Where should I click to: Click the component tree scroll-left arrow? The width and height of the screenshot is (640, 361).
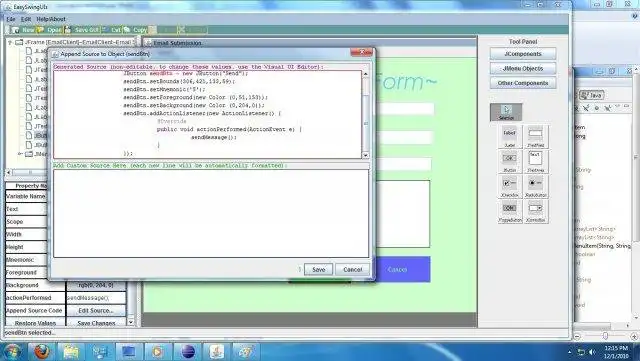click(x=9, y=173)
